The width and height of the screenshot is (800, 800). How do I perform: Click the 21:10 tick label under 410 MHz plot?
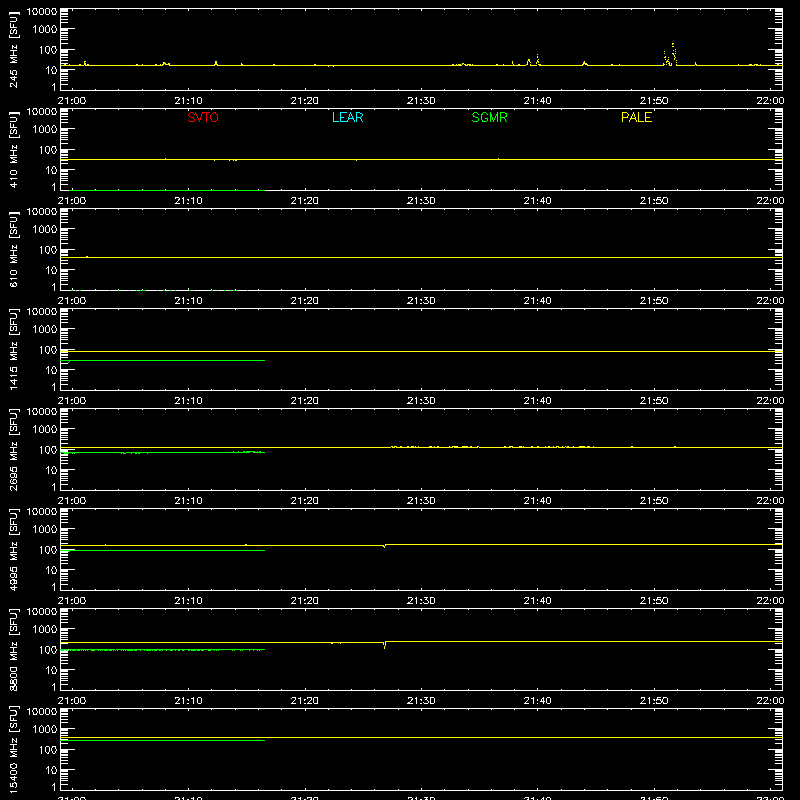(188, 201)
